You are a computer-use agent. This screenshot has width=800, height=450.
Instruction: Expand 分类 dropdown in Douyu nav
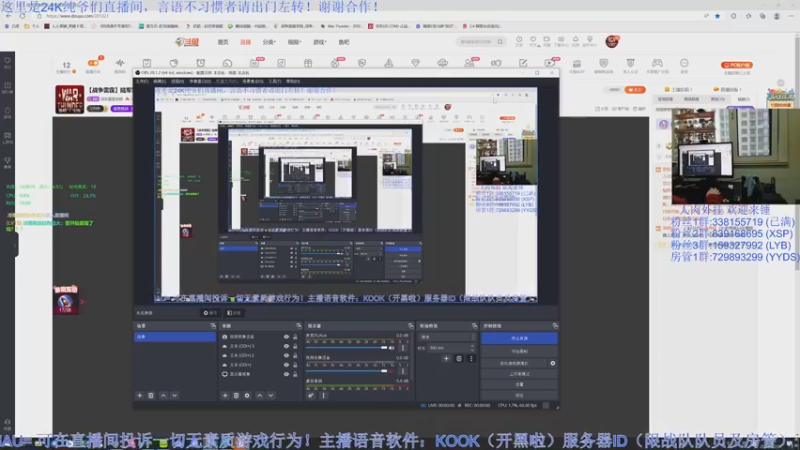[269, 42]
